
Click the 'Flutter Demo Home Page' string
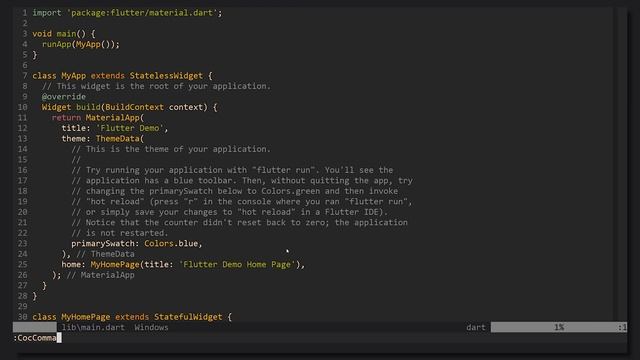[x=237, y=264]
